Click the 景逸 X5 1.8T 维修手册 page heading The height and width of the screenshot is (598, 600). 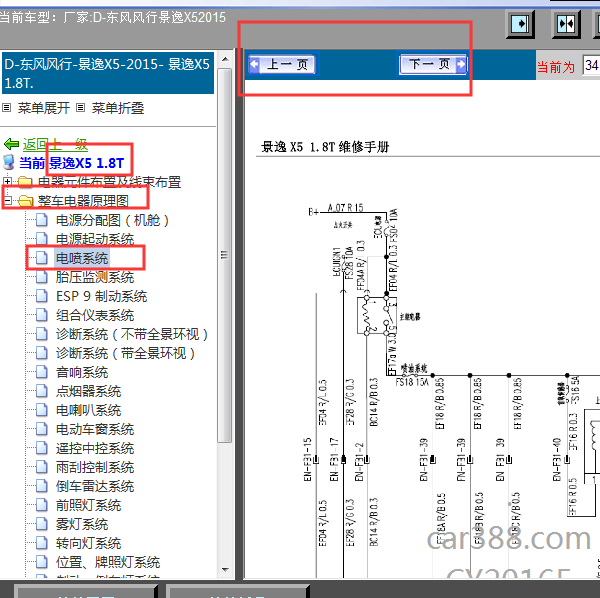pos(325,147)
